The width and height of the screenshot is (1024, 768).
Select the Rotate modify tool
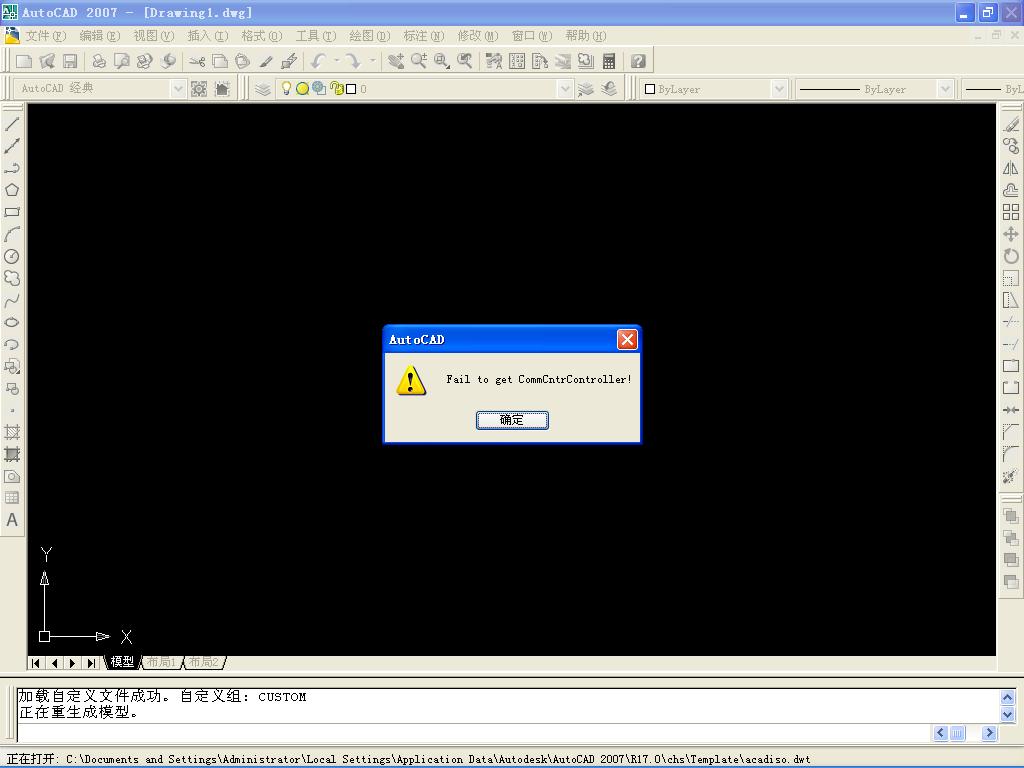click(x=1011, y=257)
